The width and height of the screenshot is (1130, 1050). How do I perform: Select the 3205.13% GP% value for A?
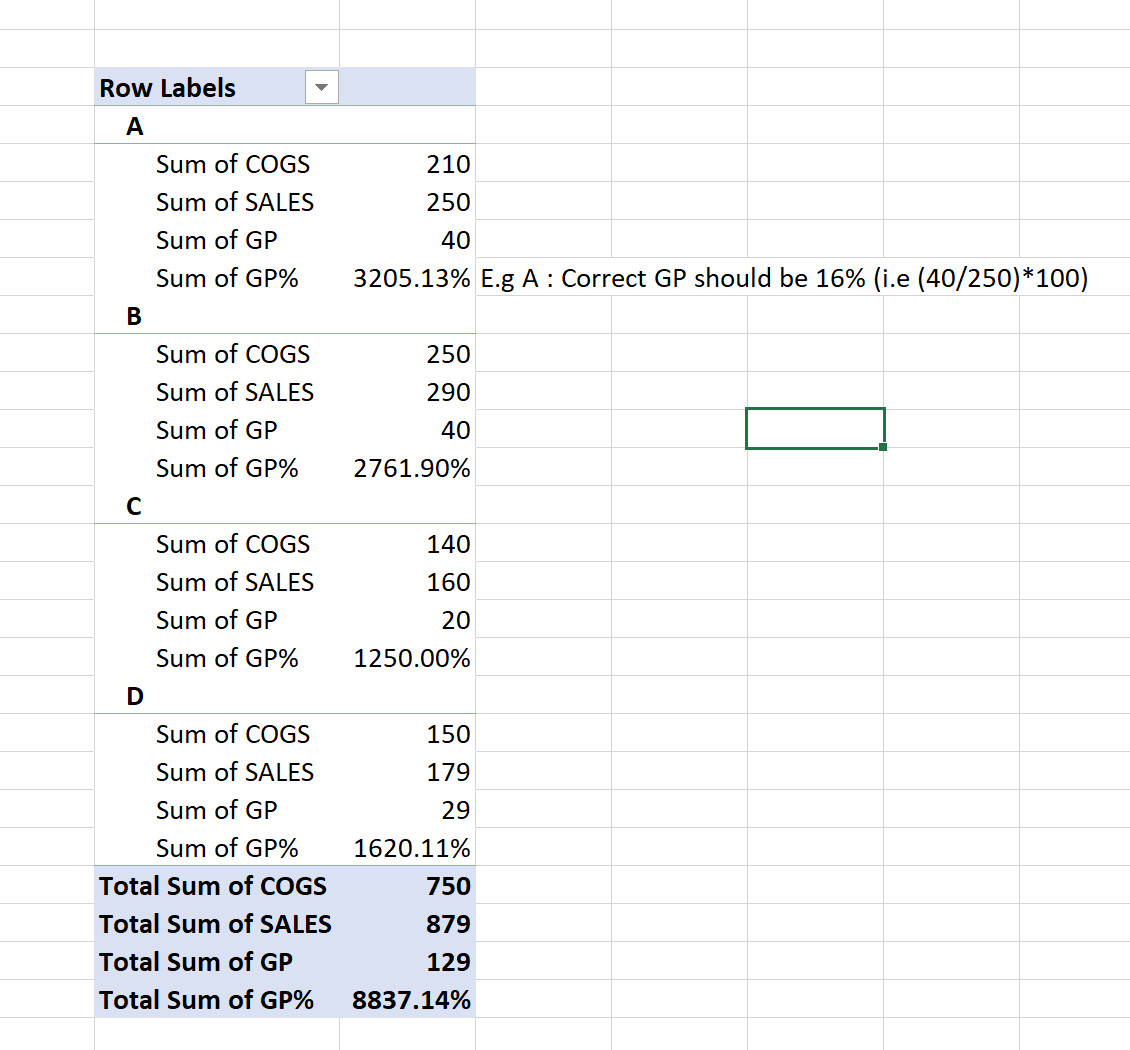[413, 277]
